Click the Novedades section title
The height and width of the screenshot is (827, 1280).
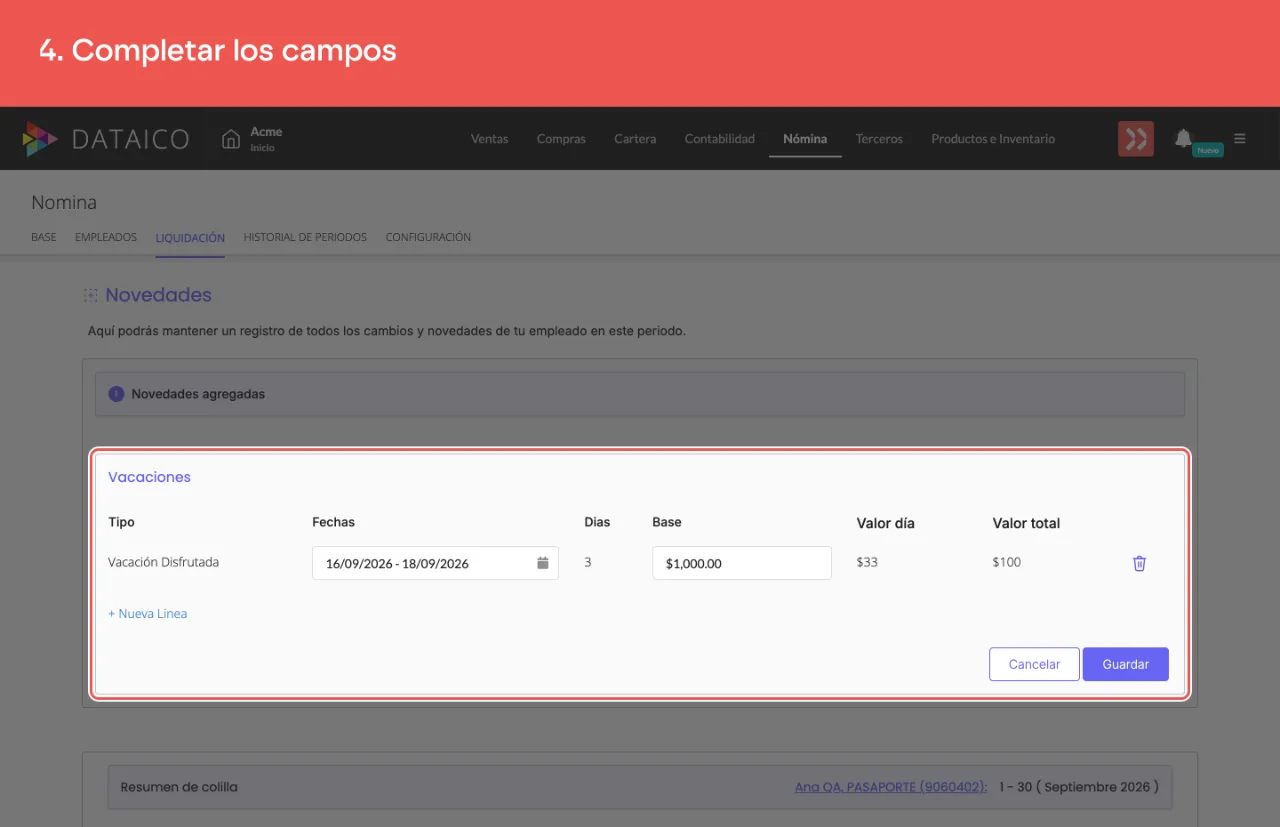click(x=158, y=295)
